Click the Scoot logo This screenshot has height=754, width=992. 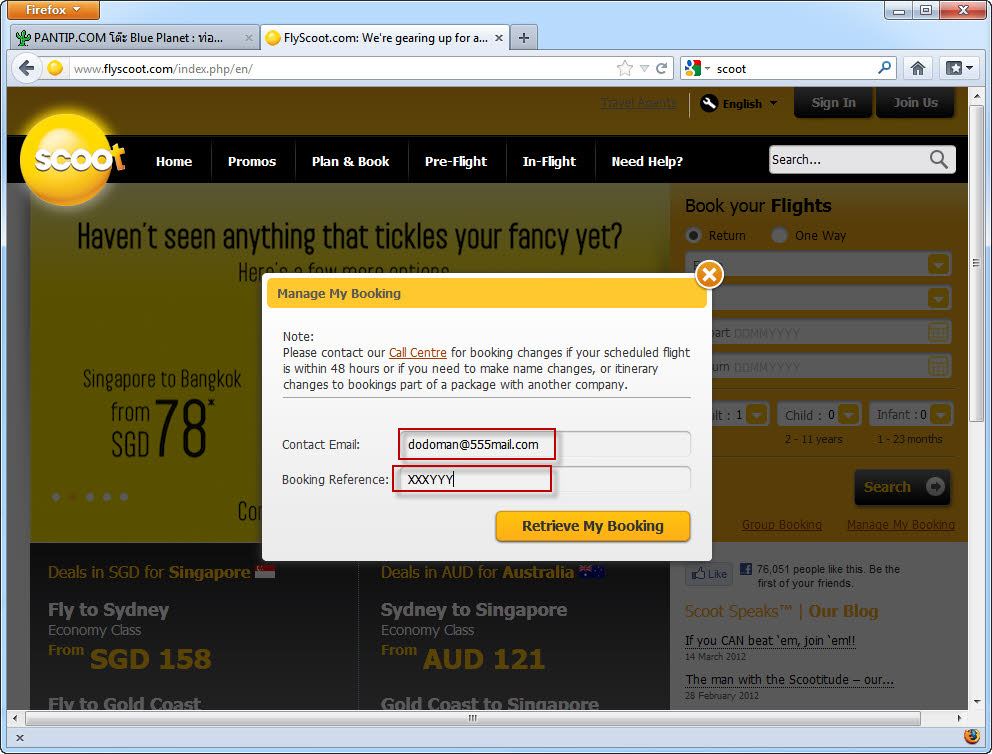click(70, 158)
